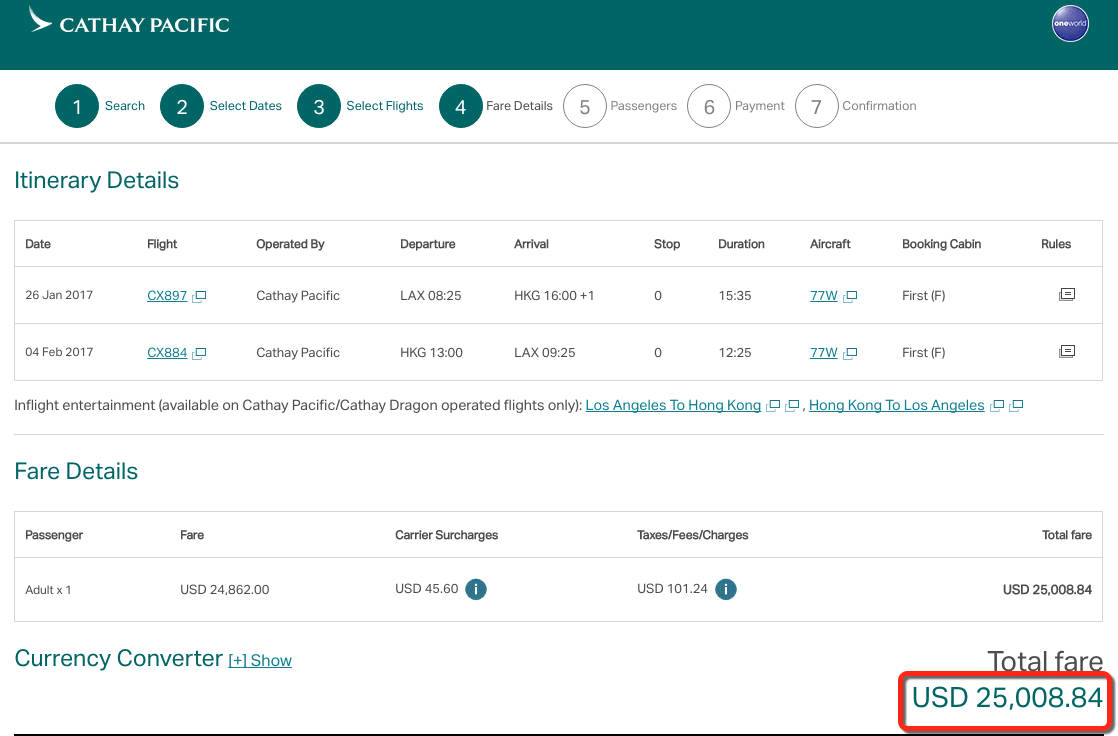Click the 15:35 duration value
The image size is (1118, 736).
pyautogui.click(x=734, y=295)
